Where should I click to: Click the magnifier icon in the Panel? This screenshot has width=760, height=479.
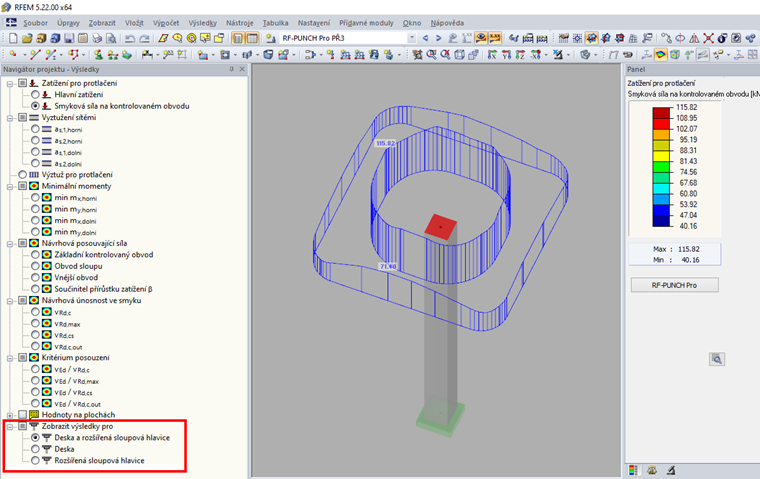717,359
